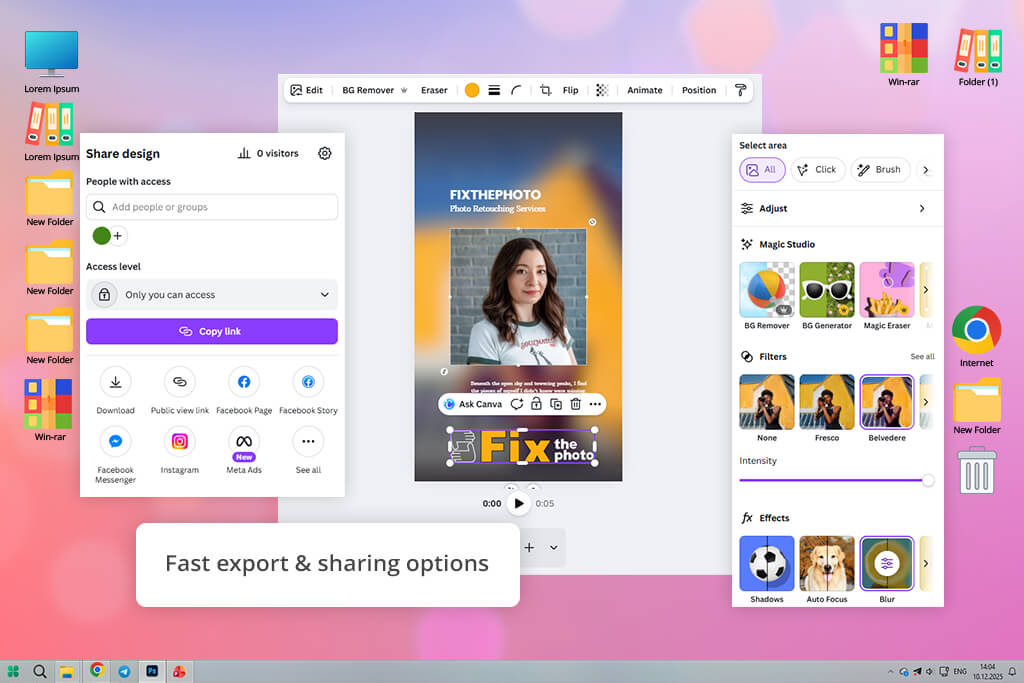The height and width of the screenshot is (683, 1024).
Task: Show more effects arrow
Action: click(x=925, y=564)
